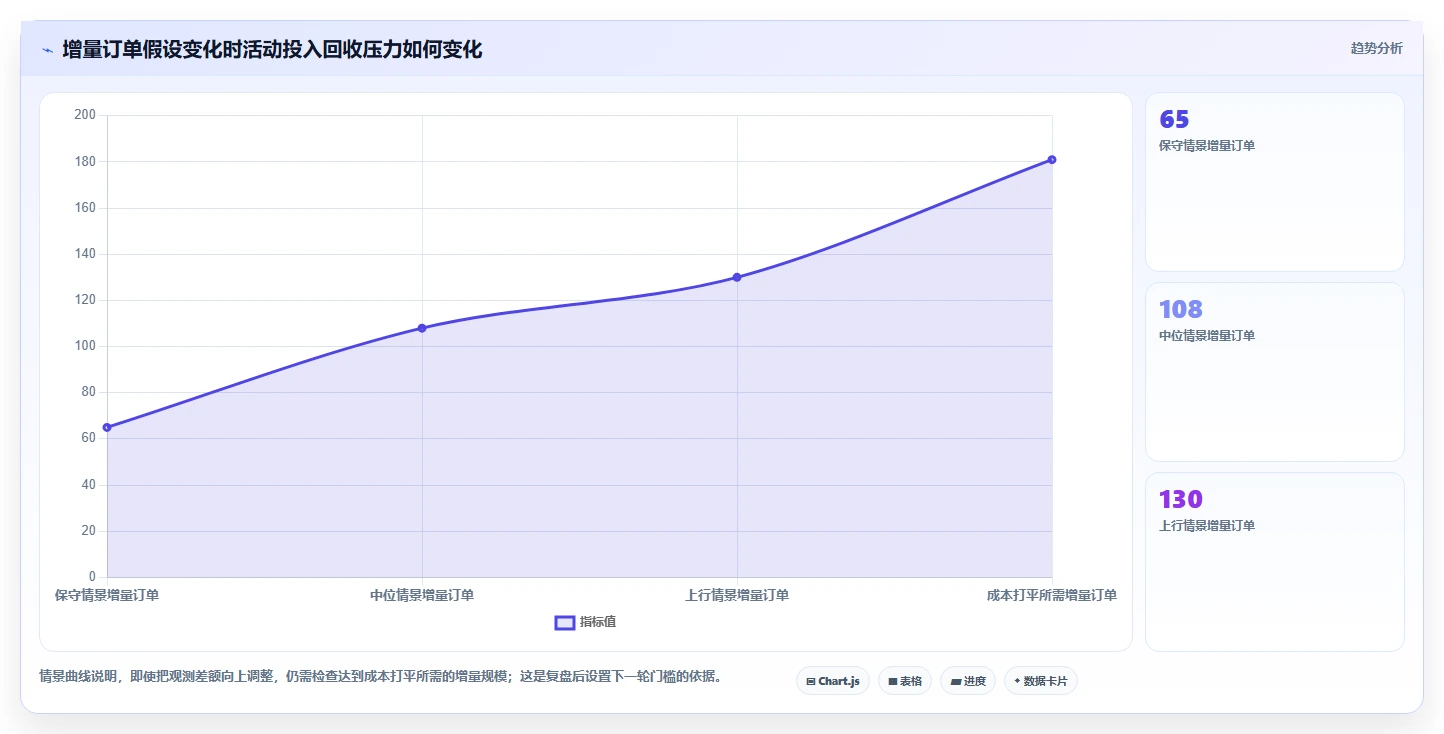Select the 进度 tag
The image size is (1444, 734).
968,681
